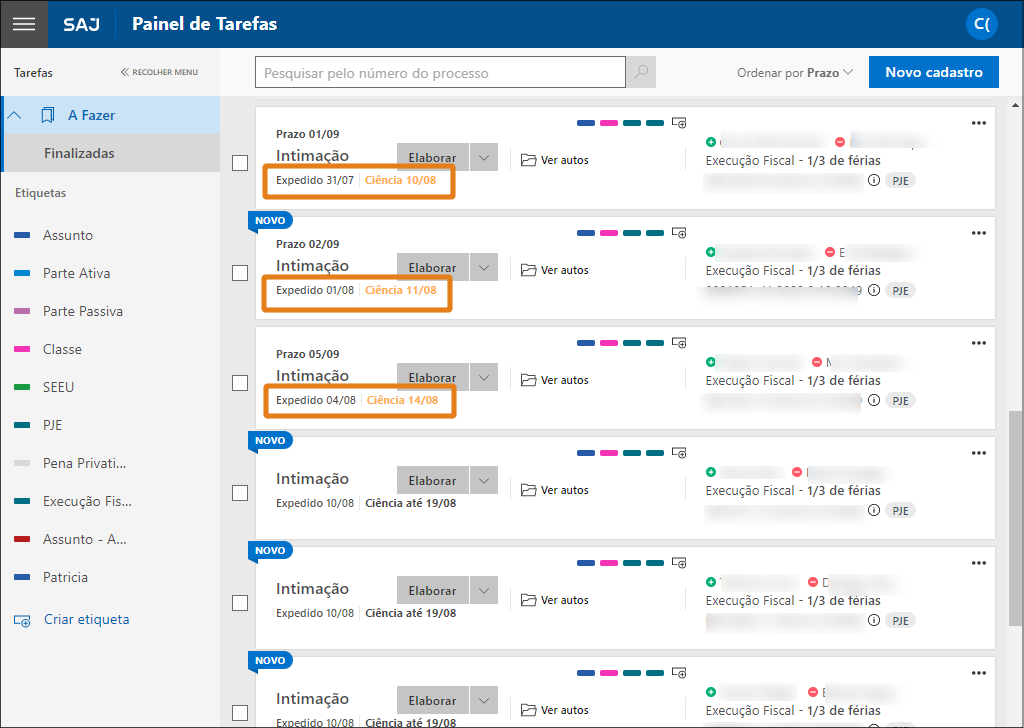This screenshot has height=728, width=1024.
Task: Show process info icon on Prazo 05/09 card
Action: point(874,400)
